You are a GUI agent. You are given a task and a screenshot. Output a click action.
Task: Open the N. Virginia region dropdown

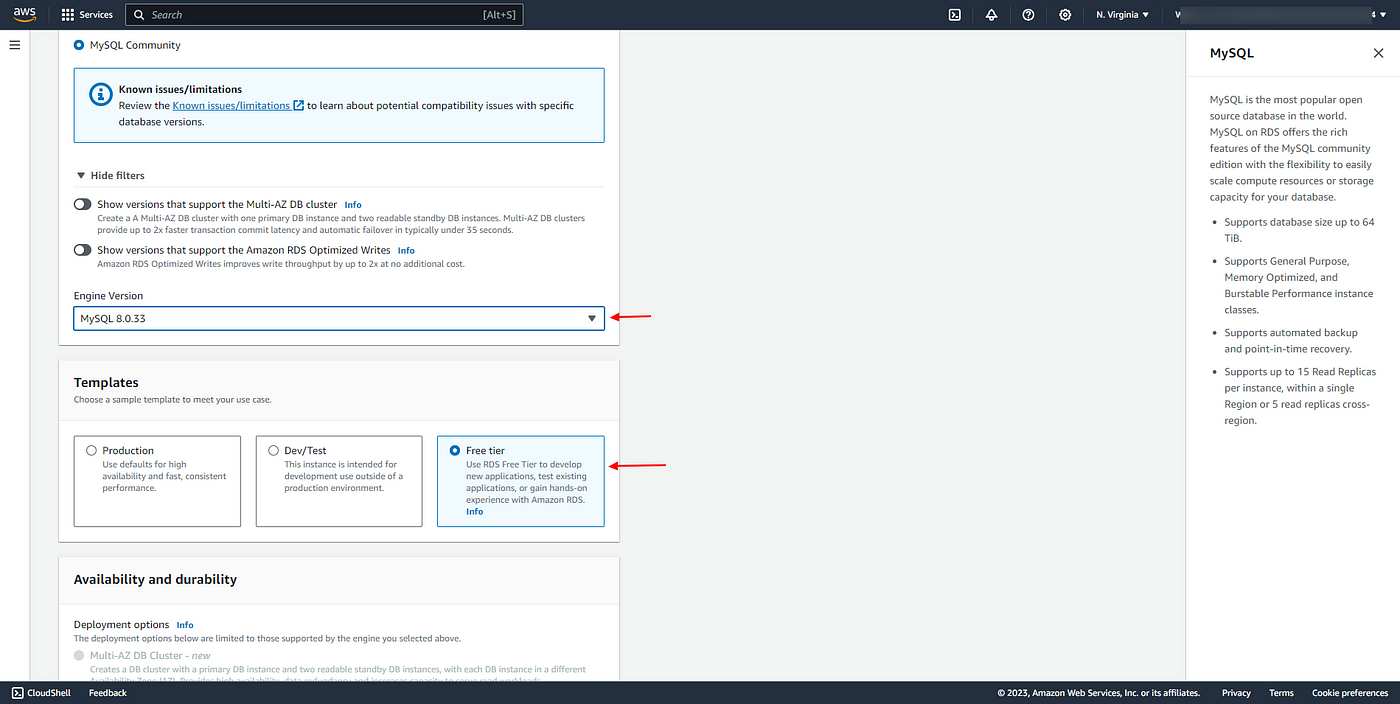click(x=1123, y=15)
